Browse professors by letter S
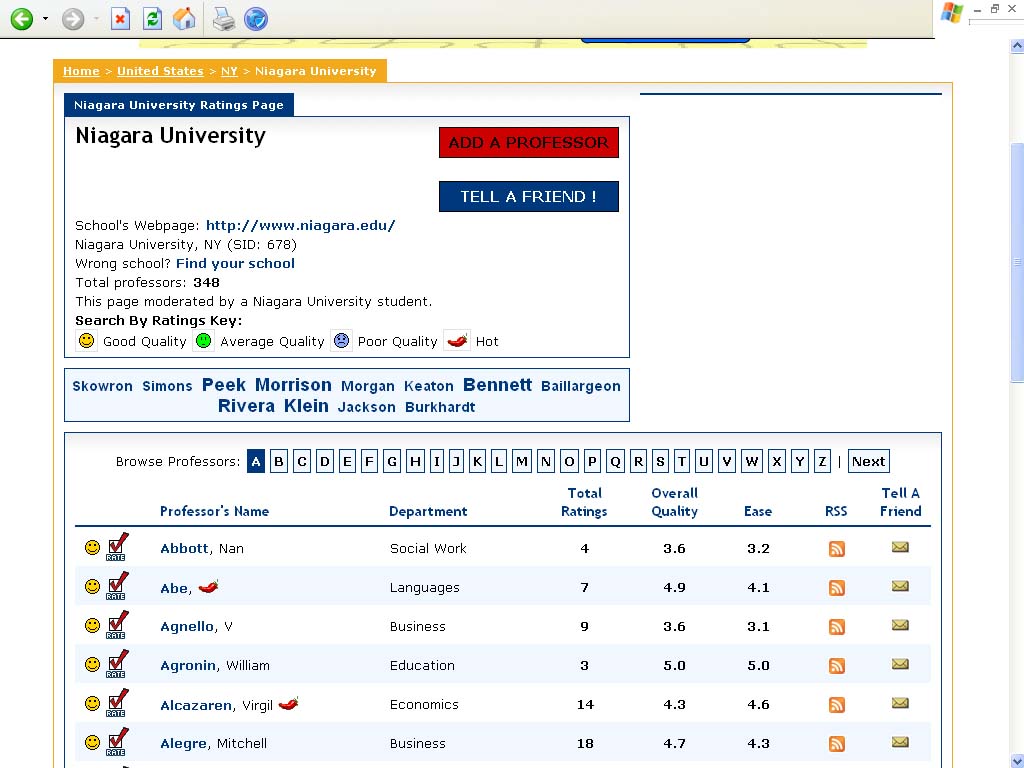Viewport: 1024px width, 768px height. (x=660, y=462)
